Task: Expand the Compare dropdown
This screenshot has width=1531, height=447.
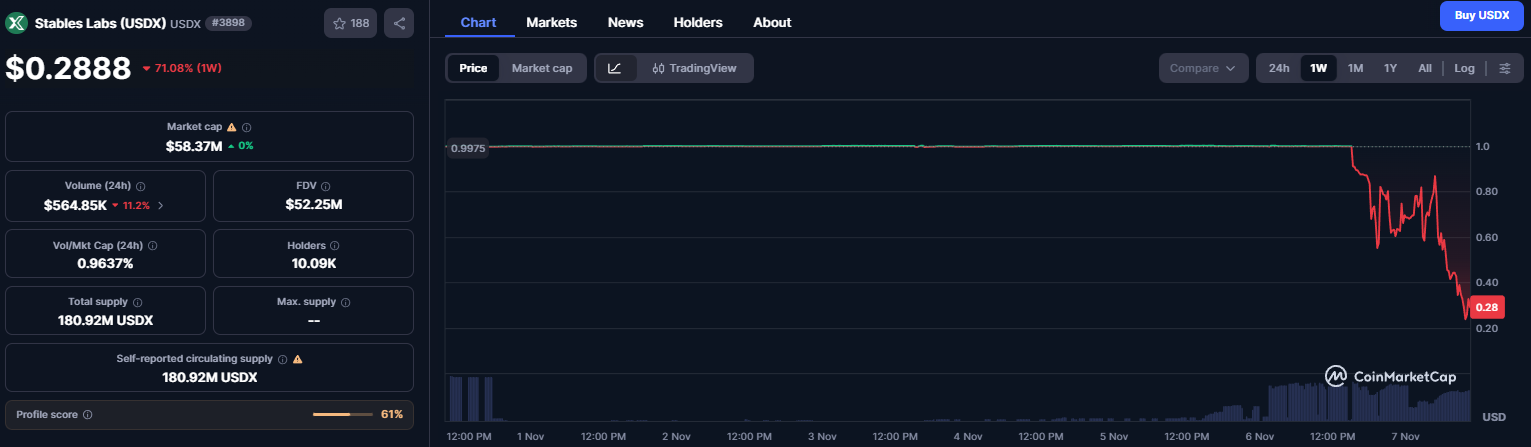Action: pyautogui.click(x=1203, y=68)
